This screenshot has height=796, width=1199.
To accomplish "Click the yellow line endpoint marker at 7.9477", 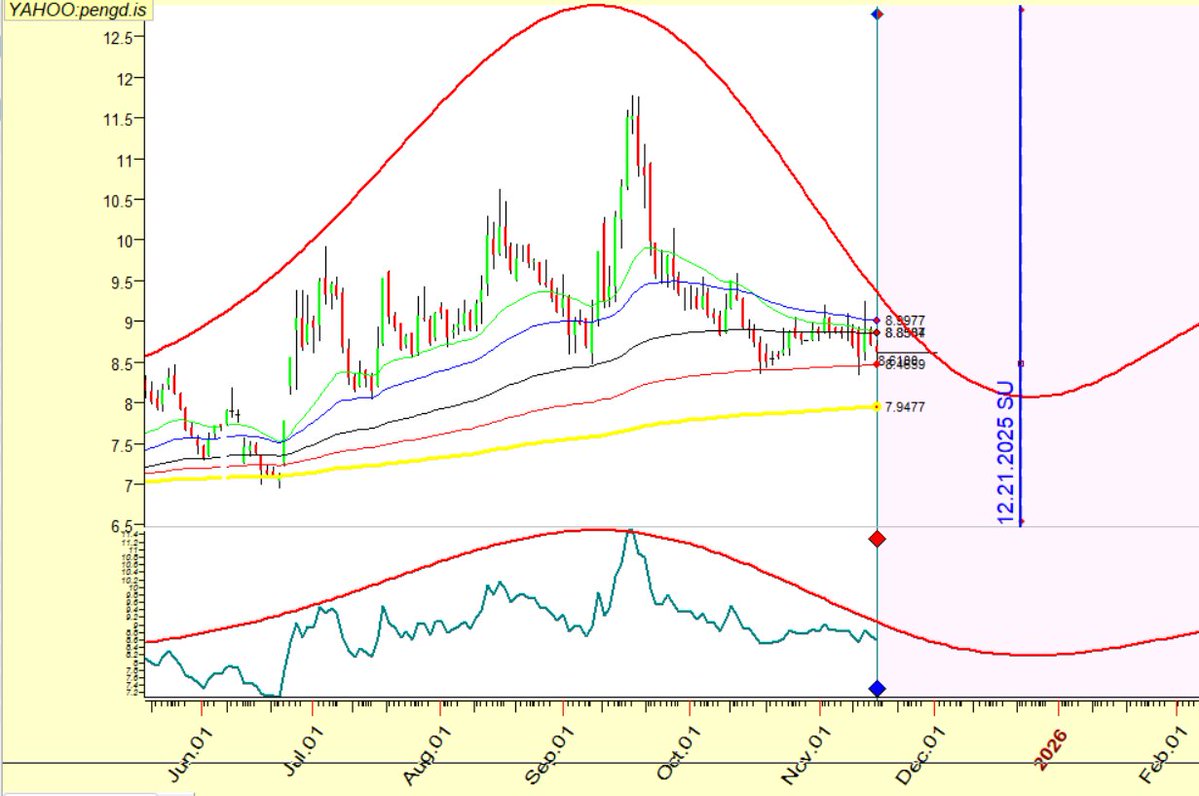I will tap(876, 407).
